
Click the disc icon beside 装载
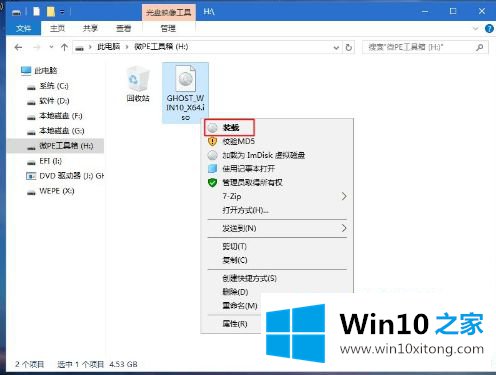click(x=212, y=128)
